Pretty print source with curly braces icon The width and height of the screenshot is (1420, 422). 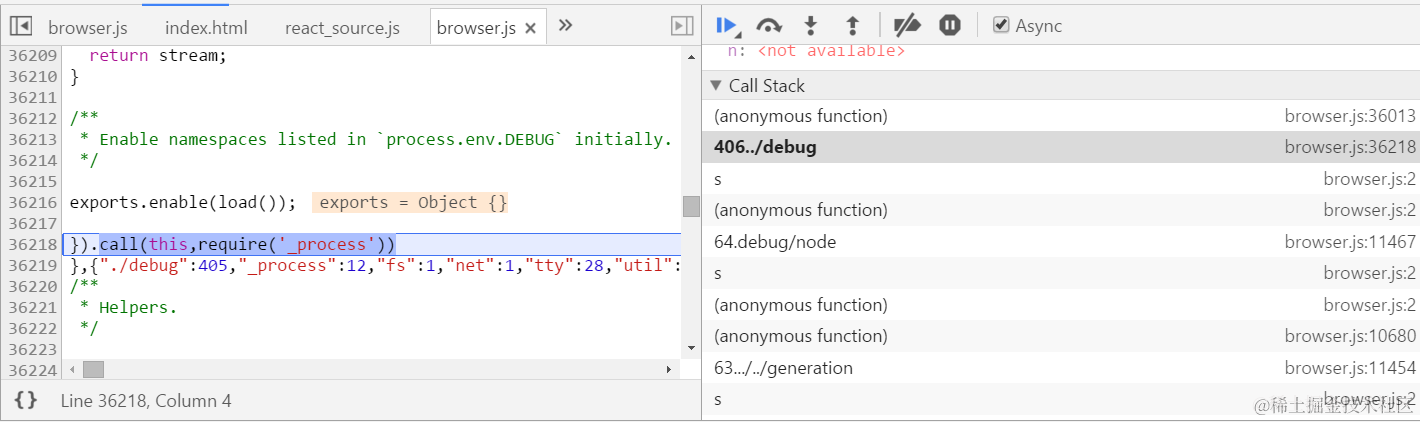[x=26, y=401]
